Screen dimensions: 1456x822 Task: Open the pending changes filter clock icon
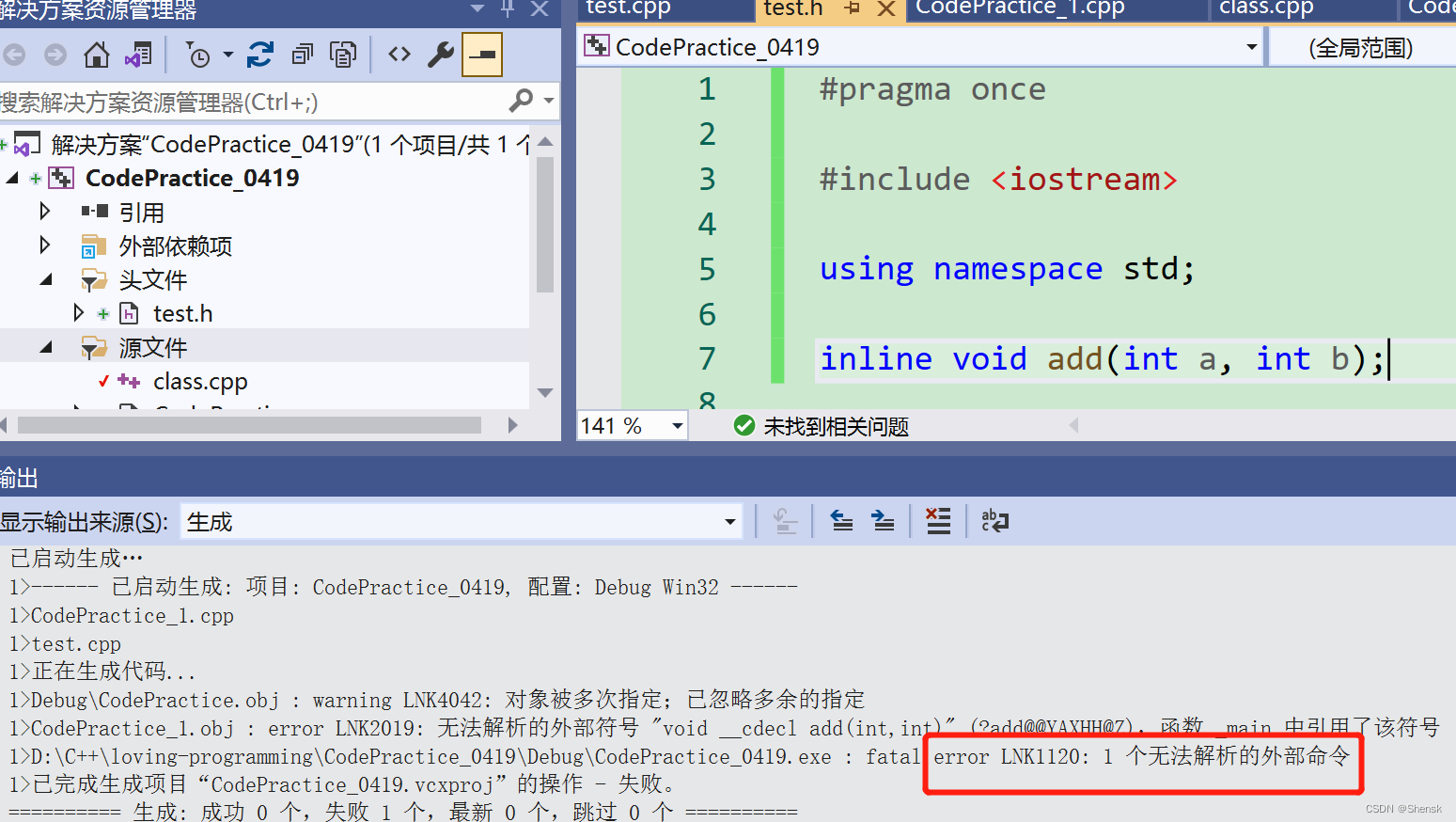pos(197,55)
